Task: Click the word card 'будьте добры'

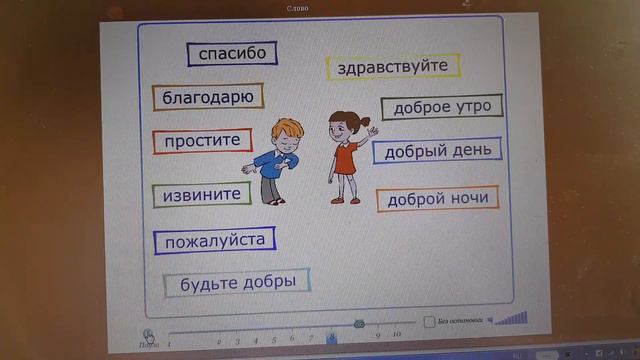Action: (238, 282)
